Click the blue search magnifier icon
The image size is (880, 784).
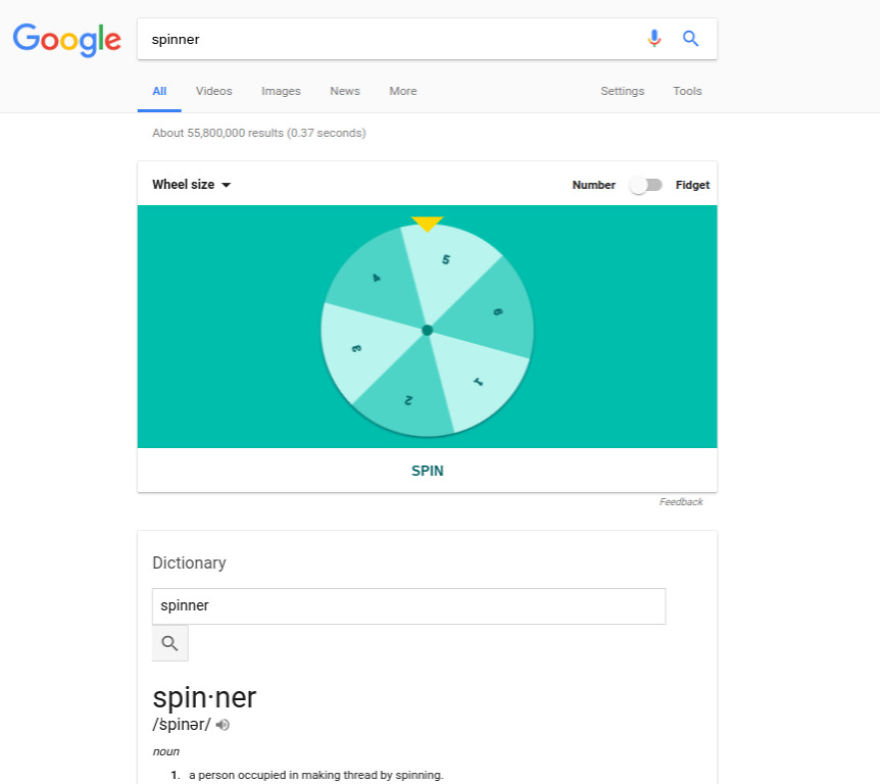tap(690, 38)
